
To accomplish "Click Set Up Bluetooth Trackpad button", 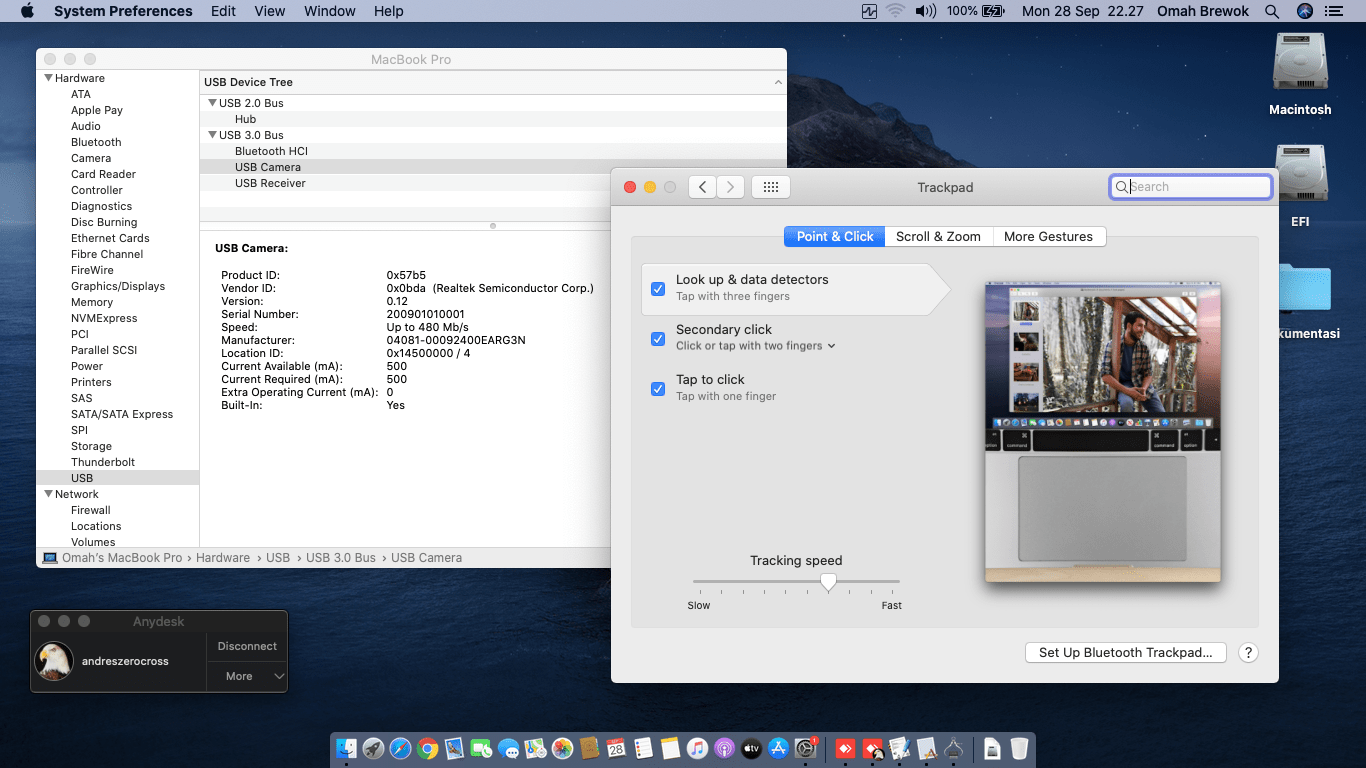I will (x=1125, y=653).
